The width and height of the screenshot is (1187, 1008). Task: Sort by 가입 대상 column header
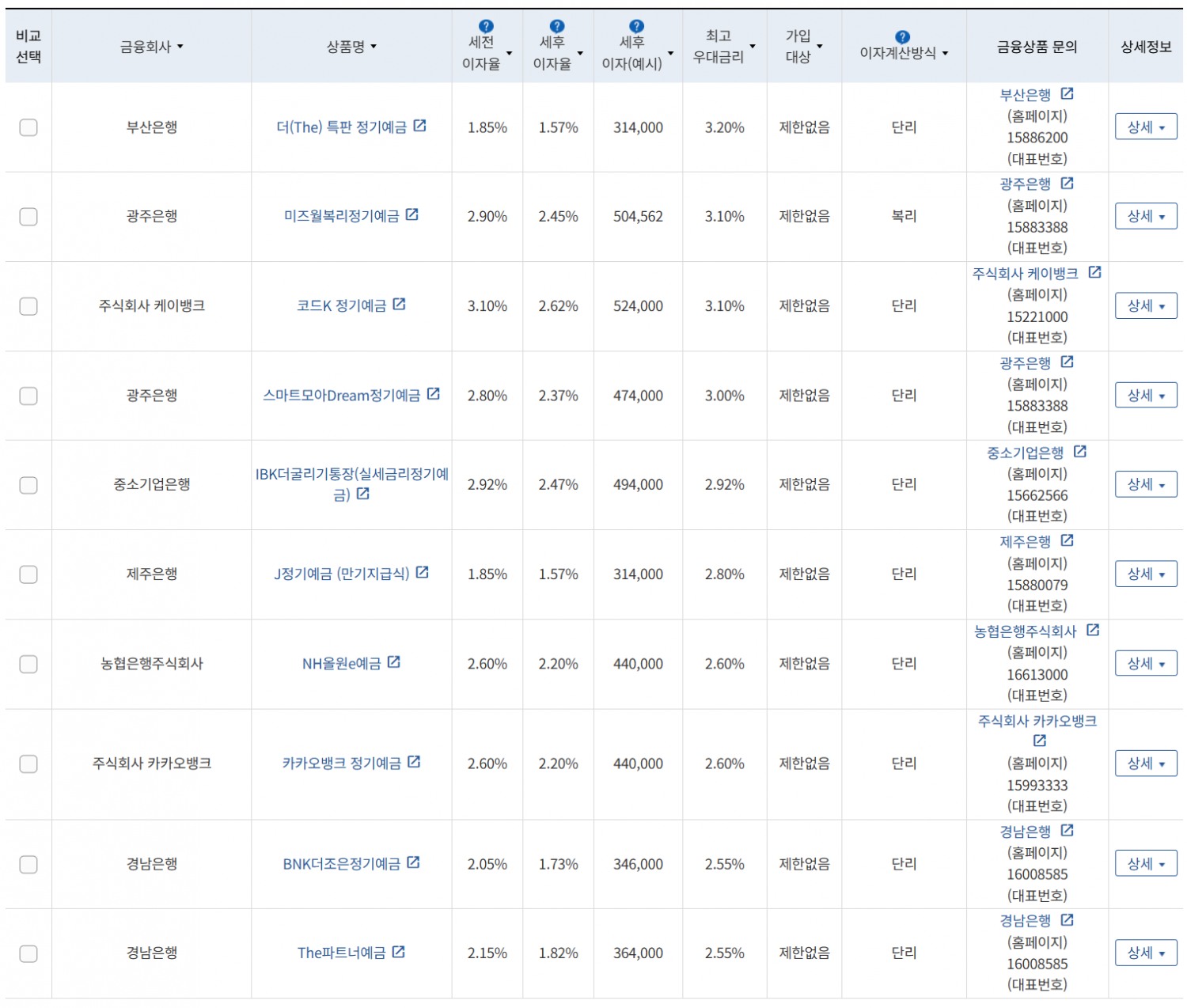804,47
